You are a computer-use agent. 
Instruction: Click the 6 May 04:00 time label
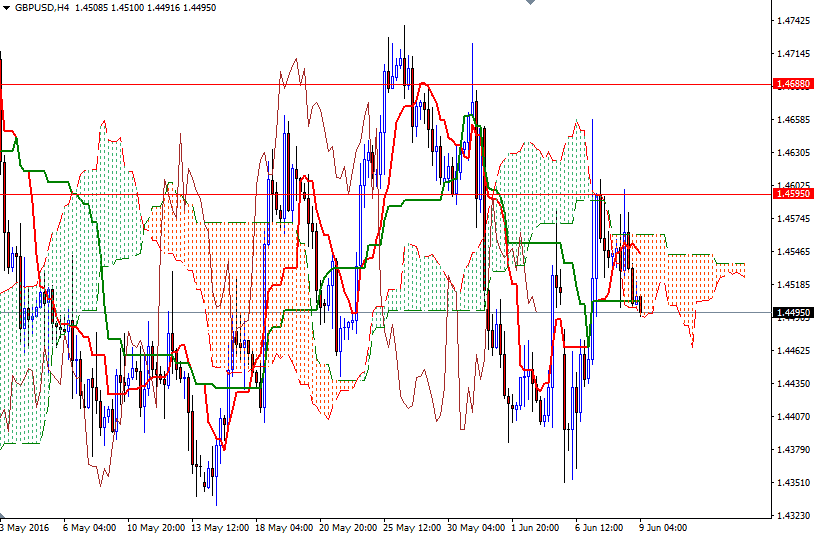pyautogui.click(x=89, y=527)
